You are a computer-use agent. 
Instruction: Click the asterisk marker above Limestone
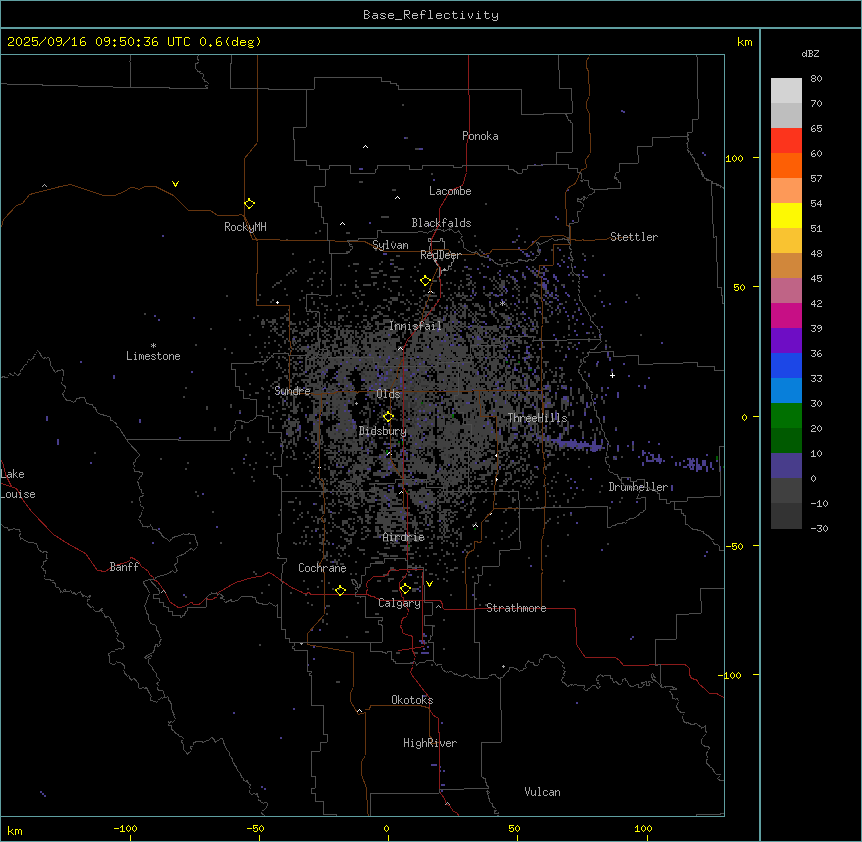point(153,345)
